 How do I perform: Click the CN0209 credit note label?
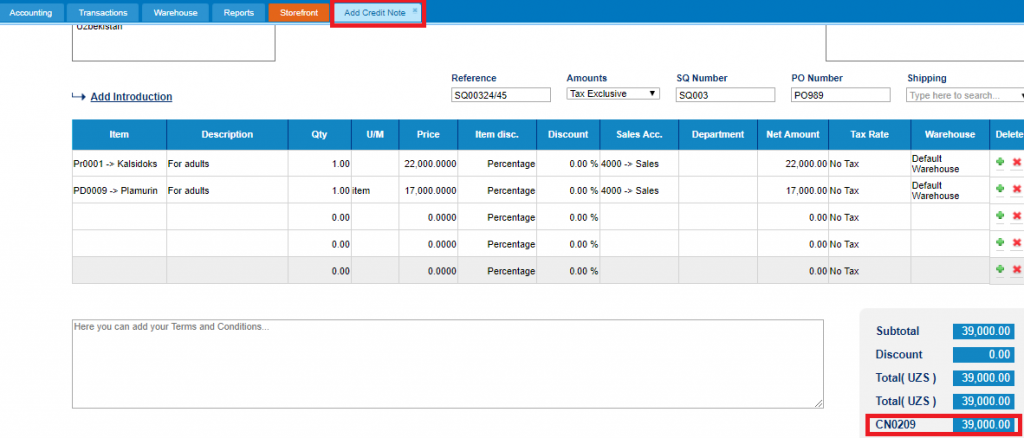pyautogui.click(x=895, y=425)
